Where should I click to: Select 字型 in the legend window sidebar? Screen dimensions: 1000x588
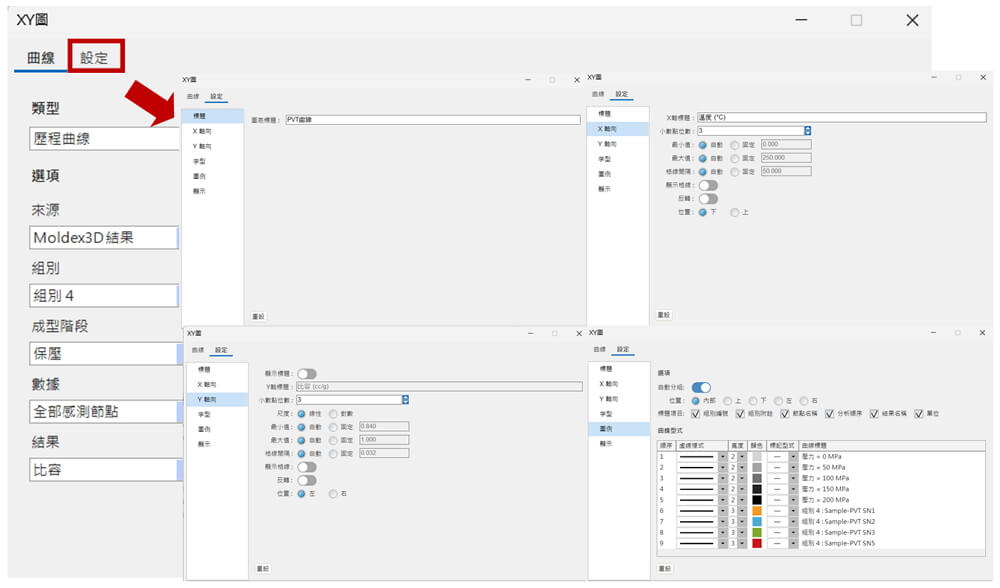pyautogui.click(x=605, y=413)
